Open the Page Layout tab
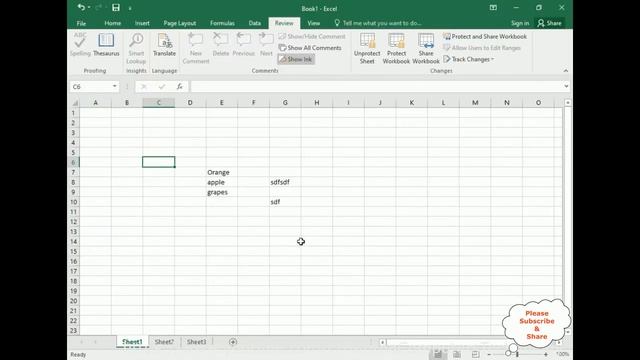640x360 pixels. click(180, 23)
